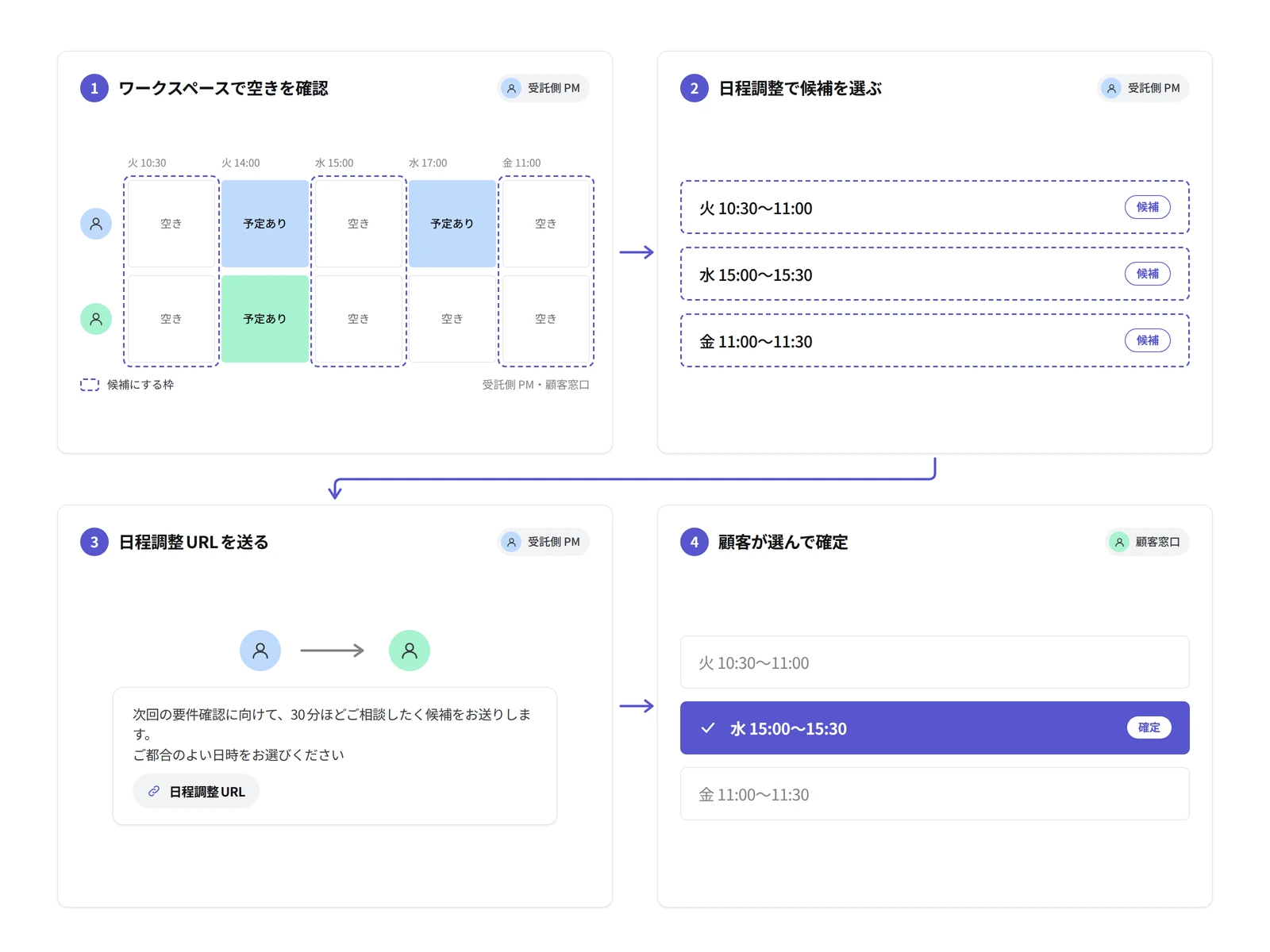Click green user's 空き cell at 水 17:00
This screenshot has height=952, width=1270.
click(452, 319)
